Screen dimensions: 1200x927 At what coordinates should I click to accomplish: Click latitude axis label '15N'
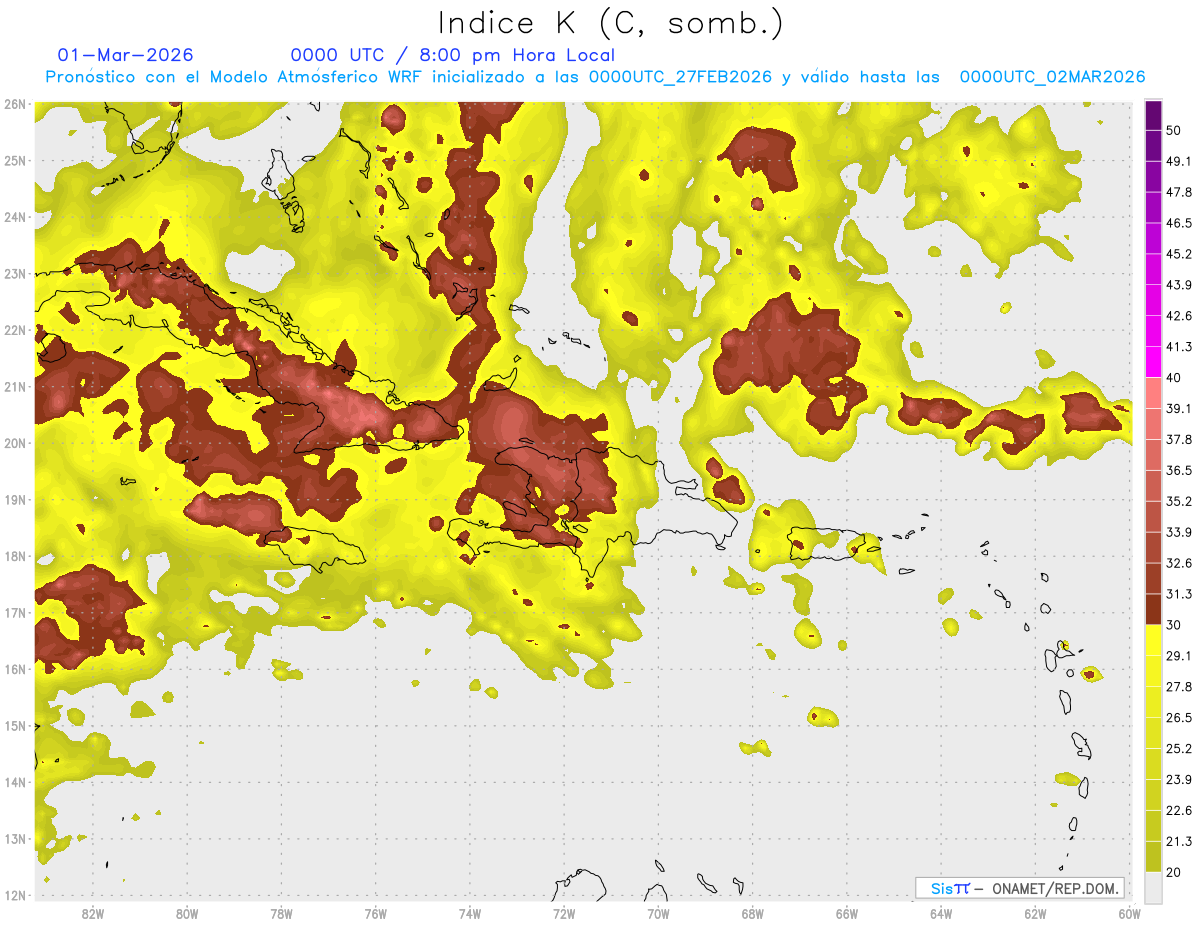(x=15, y=725)
